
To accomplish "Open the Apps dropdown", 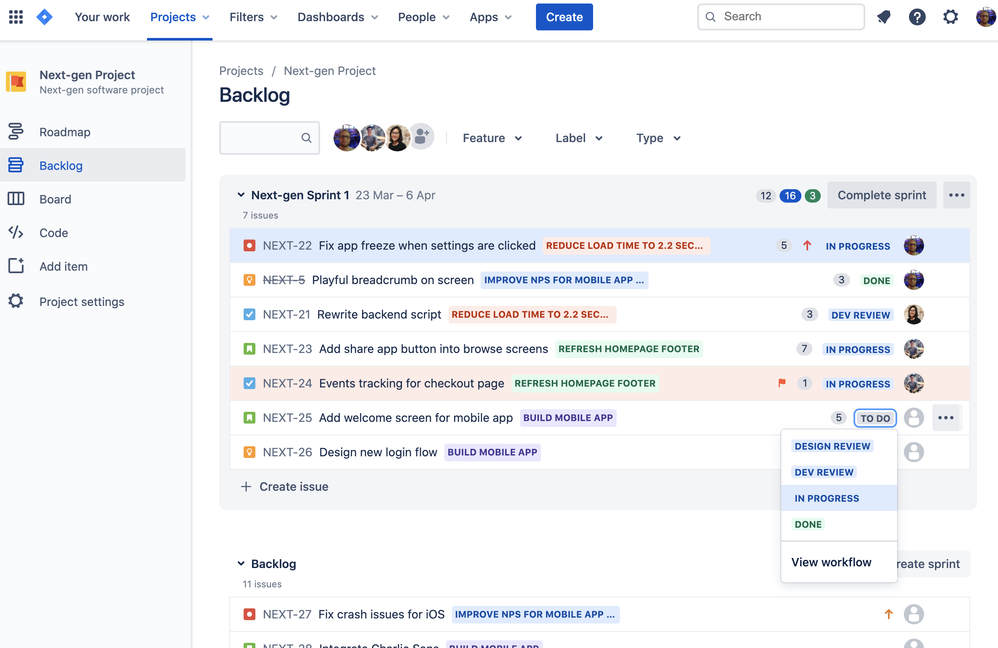I will click(x=491, y=17).
